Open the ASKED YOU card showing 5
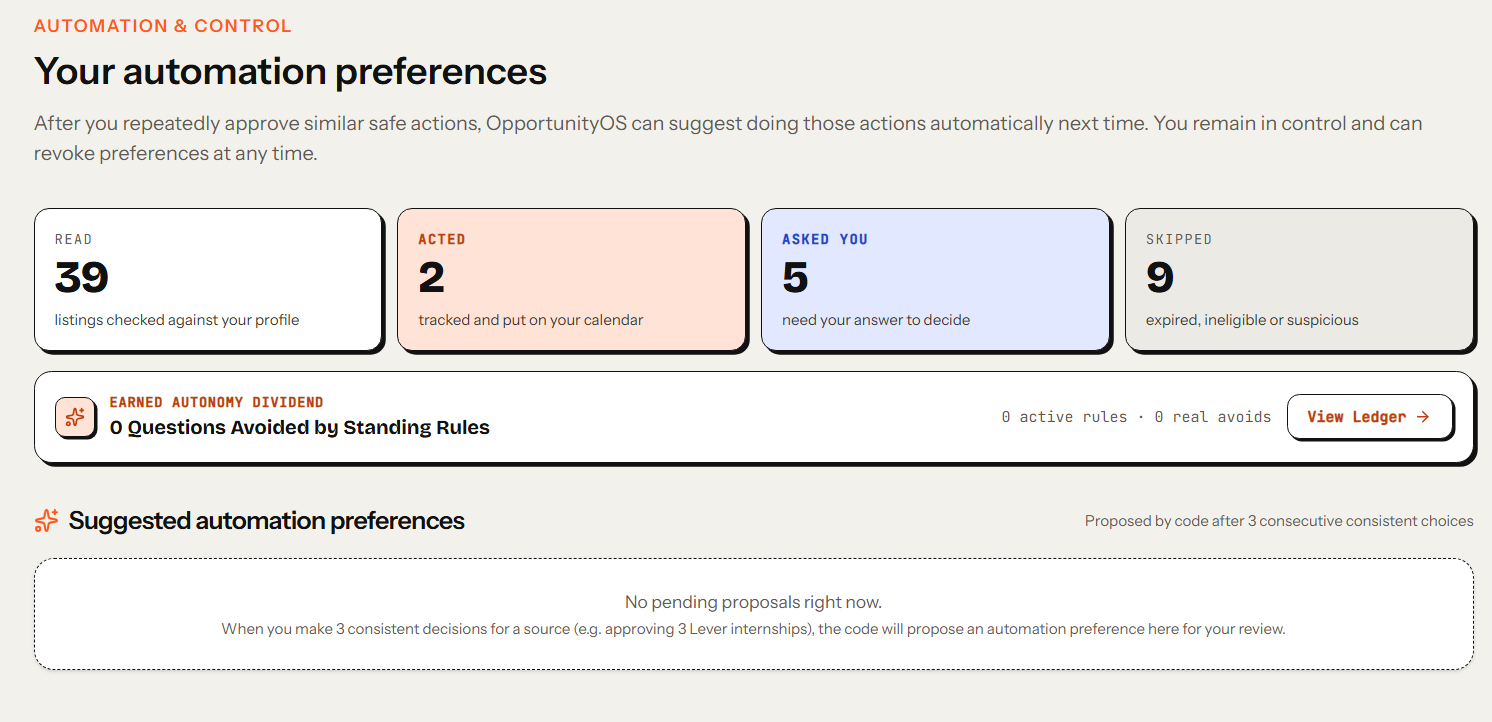 [936, 280]
